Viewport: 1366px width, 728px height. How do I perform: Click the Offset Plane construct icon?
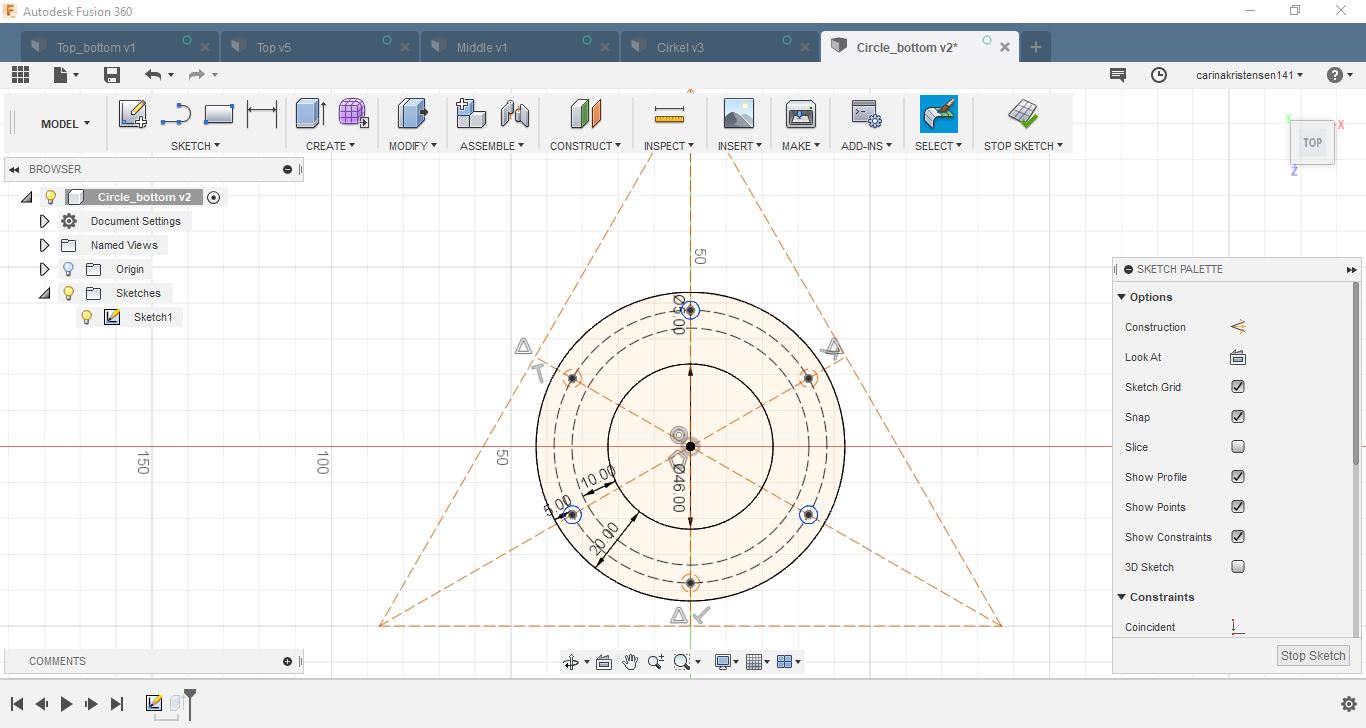click(x=586, y=113)
